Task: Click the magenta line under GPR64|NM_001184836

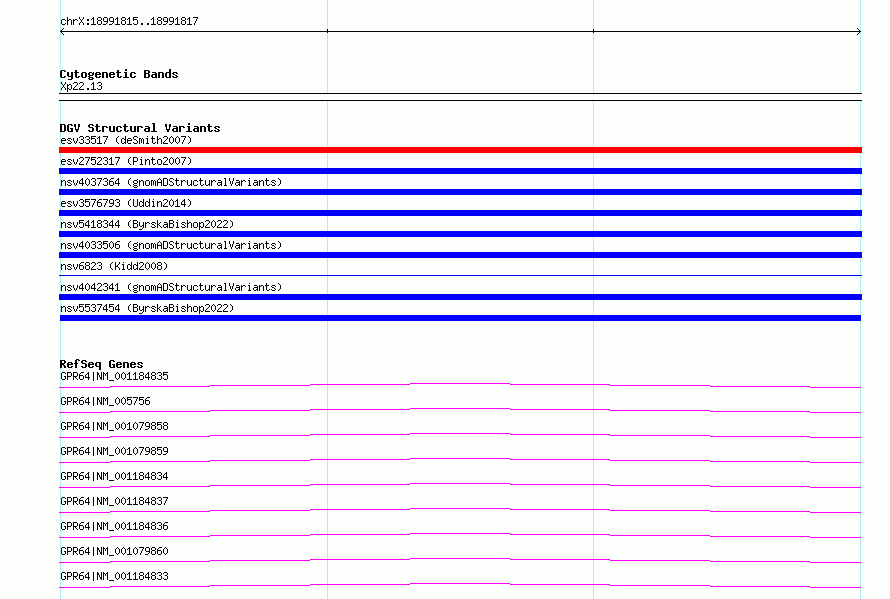Action: point(460,535)
